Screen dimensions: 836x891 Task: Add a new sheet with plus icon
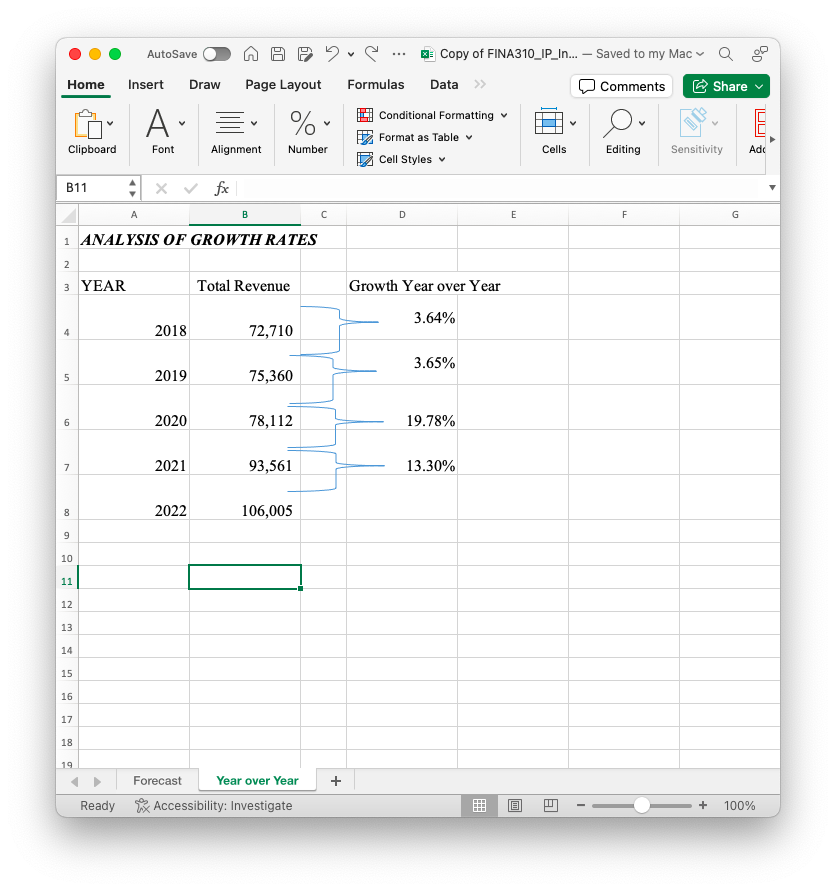(x=336, y=781)
